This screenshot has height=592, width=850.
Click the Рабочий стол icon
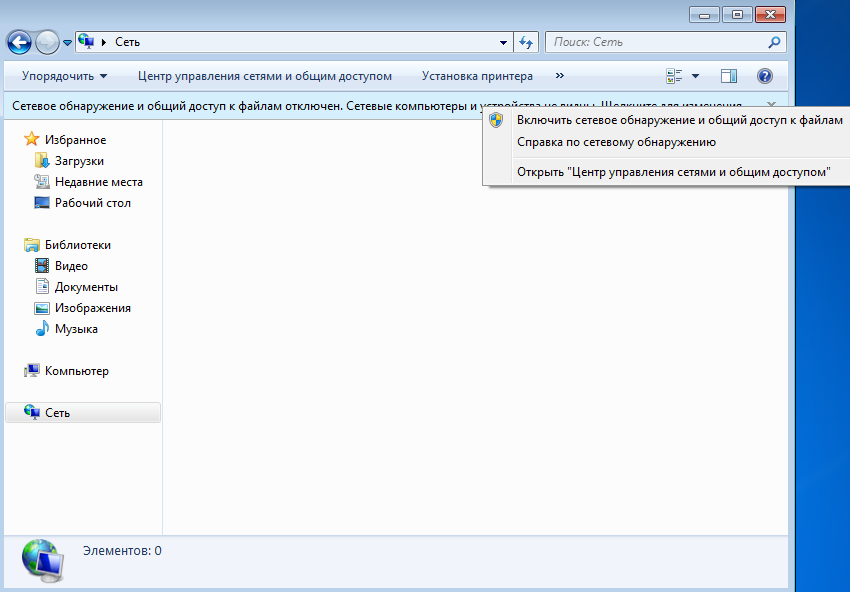(42, 203)
